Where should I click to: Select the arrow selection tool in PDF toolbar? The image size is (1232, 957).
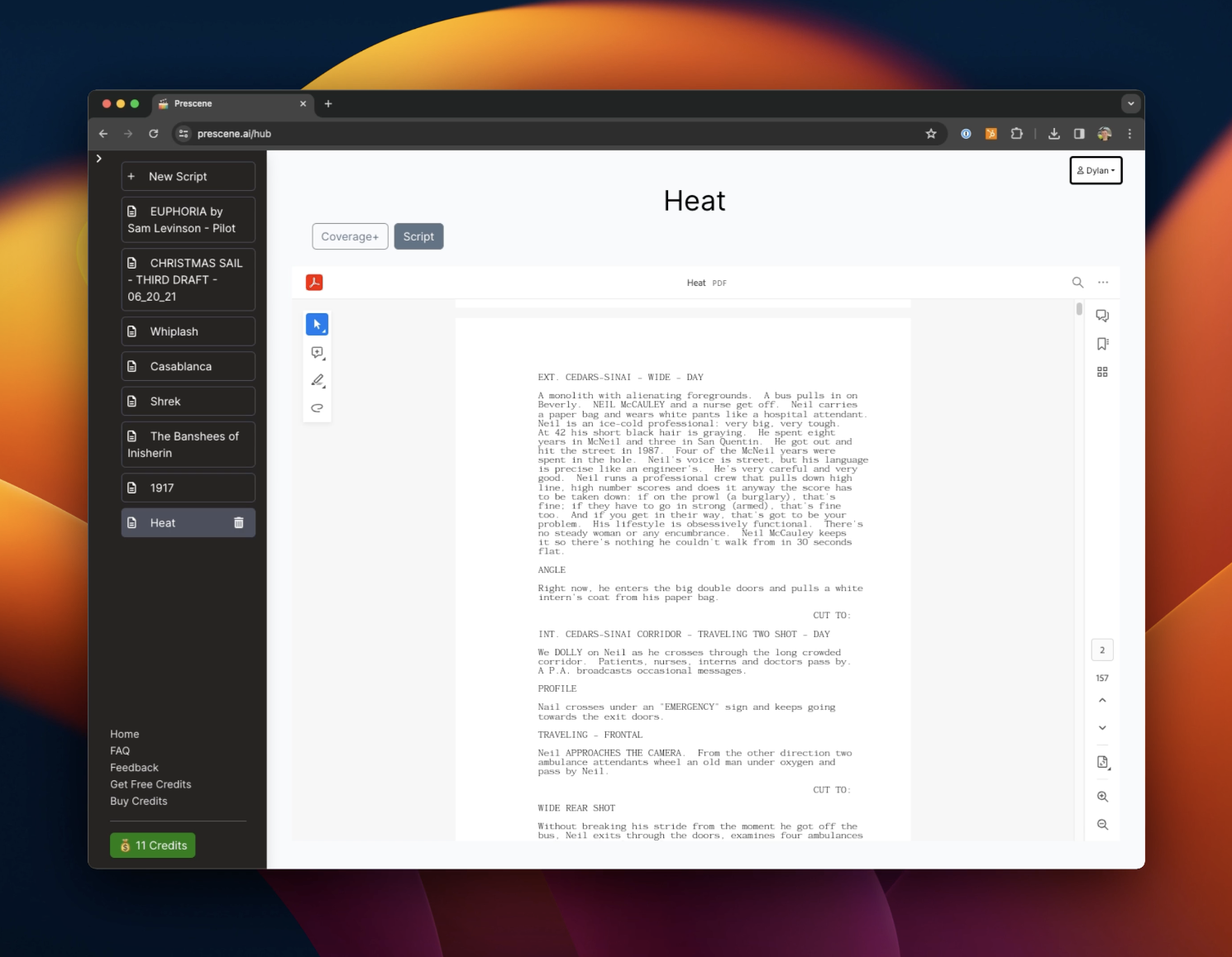coord(317,324)
